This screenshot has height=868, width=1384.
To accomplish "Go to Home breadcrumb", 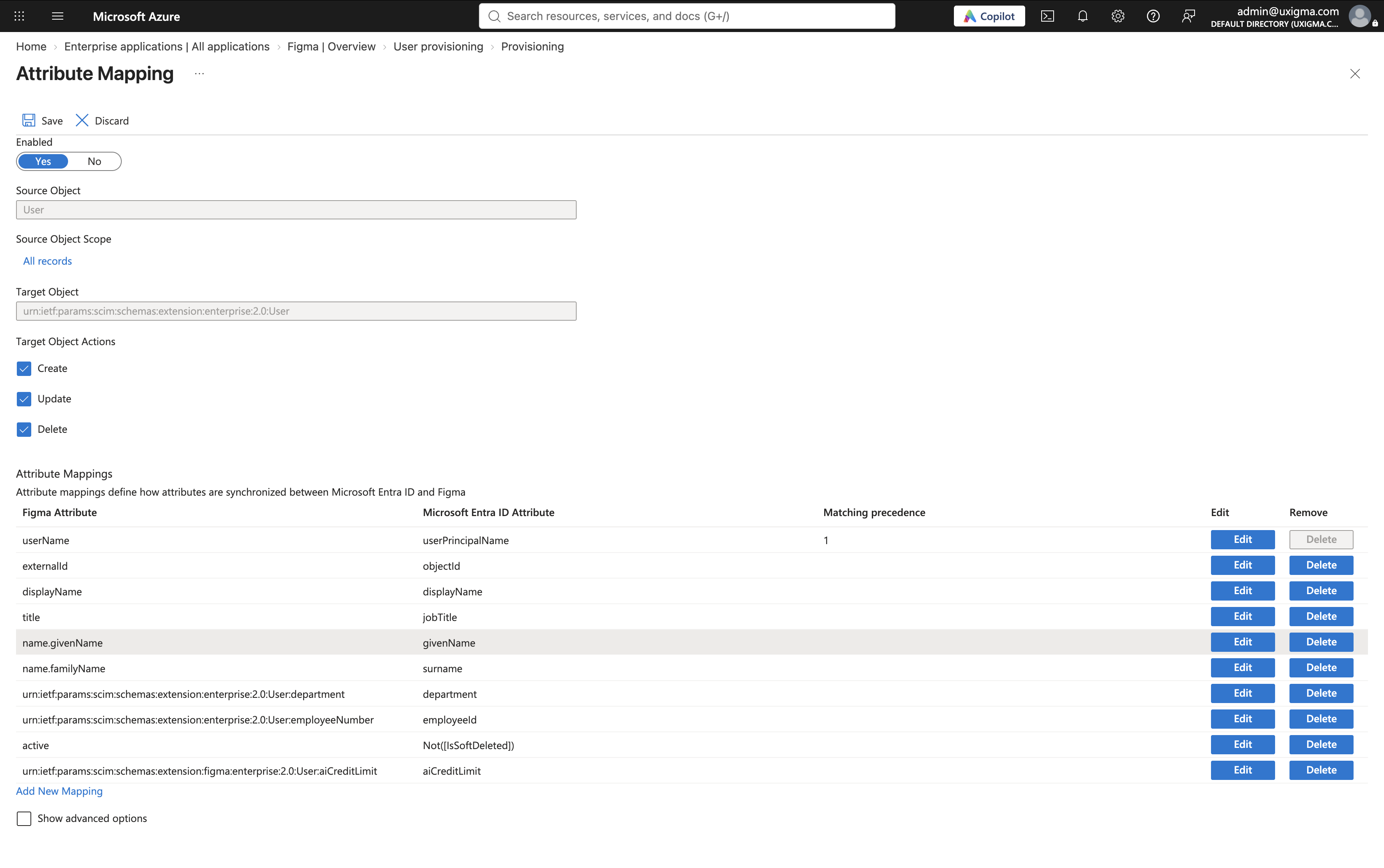I will tap(31, 46).
